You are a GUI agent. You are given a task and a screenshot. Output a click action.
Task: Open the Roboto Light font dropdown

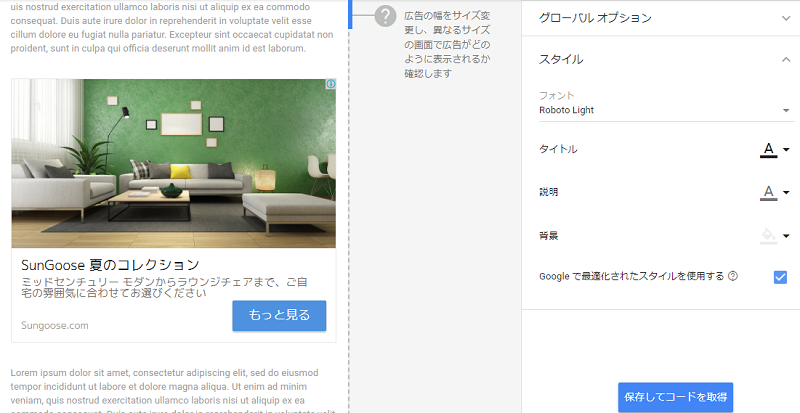coord(666,110)
